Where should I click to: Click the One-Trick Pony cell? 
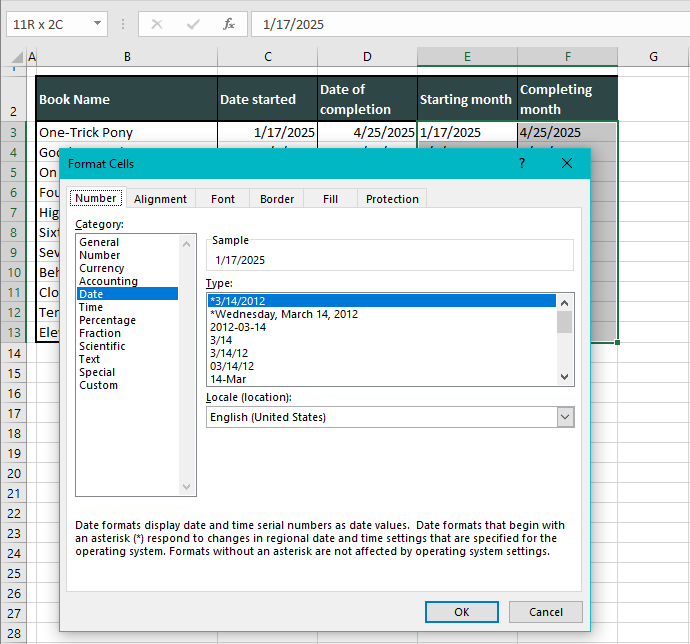[127, 132]
